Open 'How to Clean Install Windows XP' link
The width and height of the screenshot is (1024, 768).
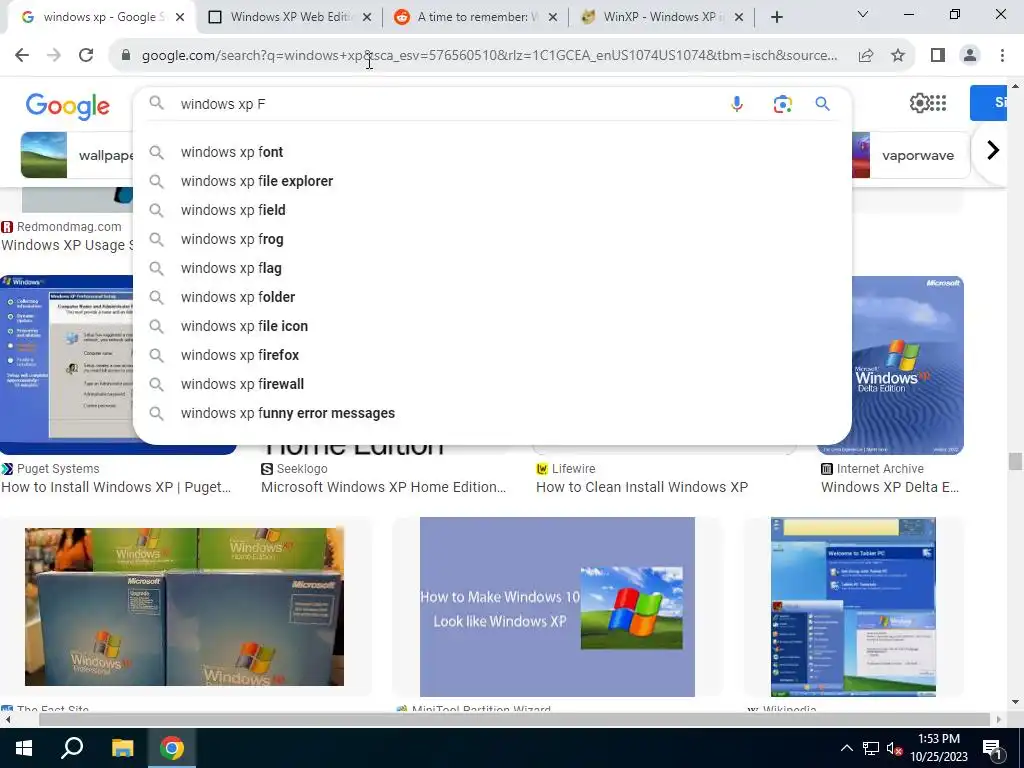point(642,487)
